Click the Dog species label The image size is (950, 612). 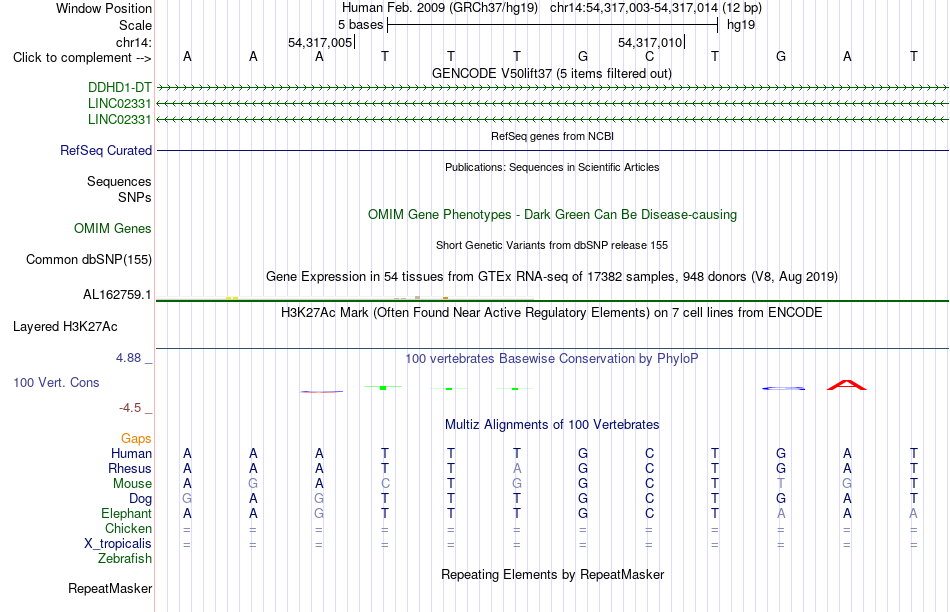click(141, 499)
